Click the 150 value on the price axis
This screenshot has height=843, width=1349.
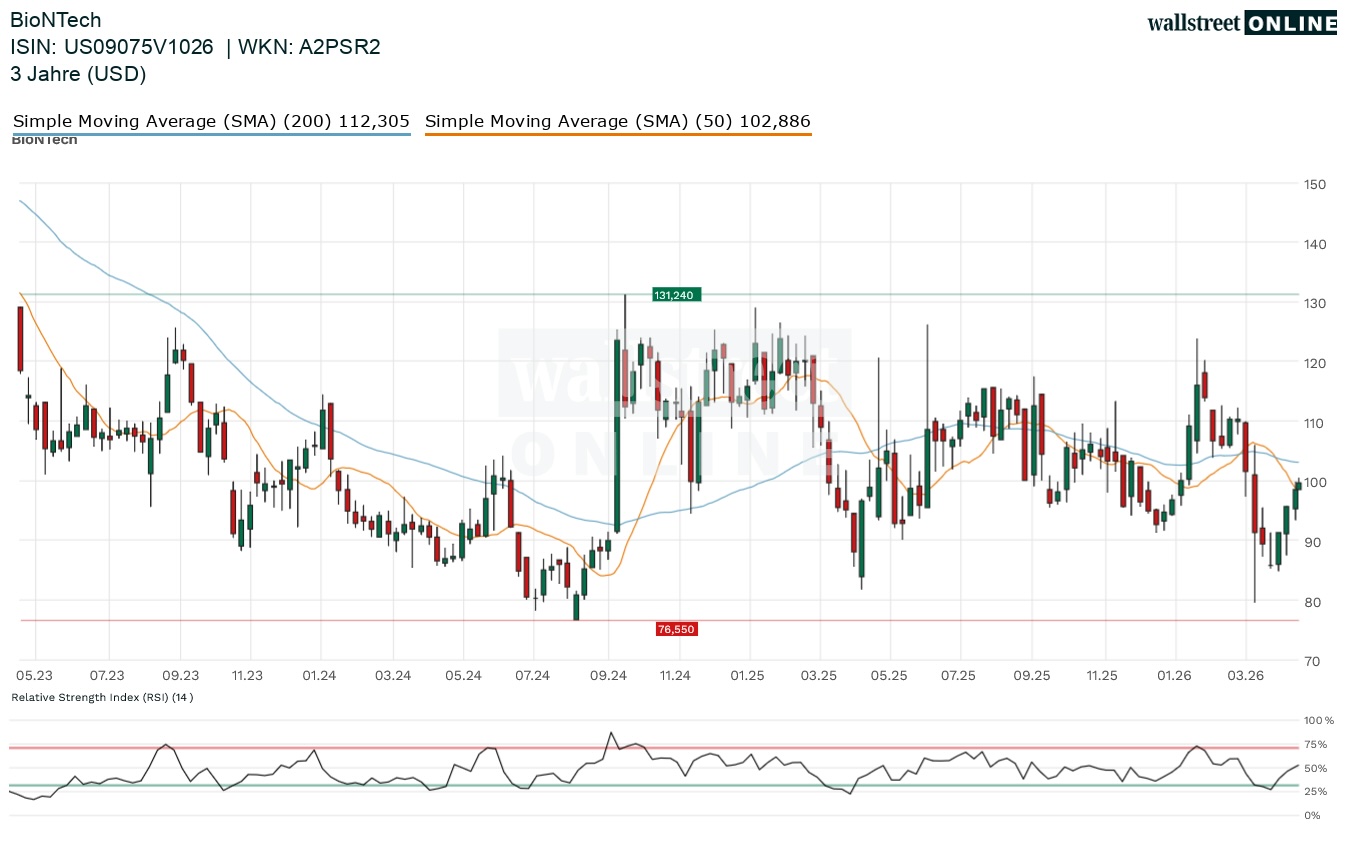pos(1313,184)
